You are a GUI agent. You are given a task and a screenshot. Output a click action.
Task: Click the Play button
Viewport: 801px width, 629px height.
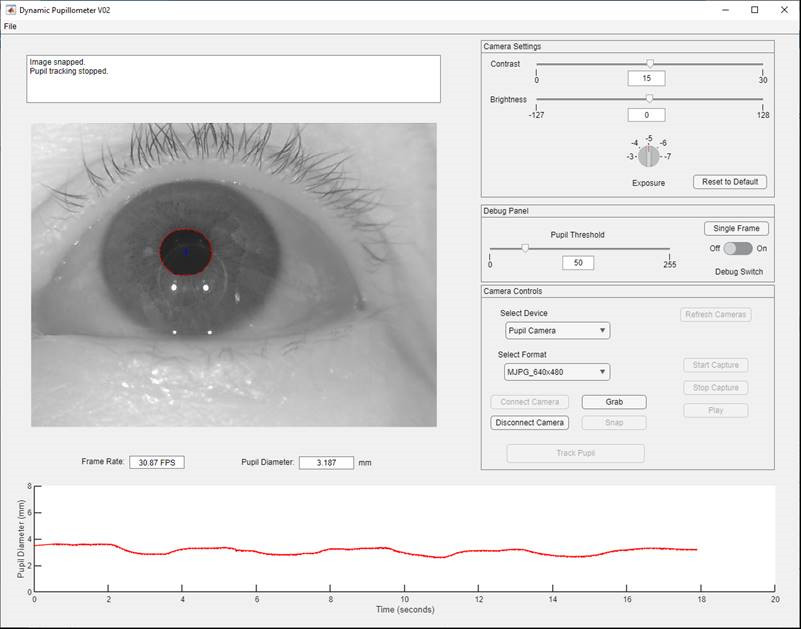tap(716, 410)
